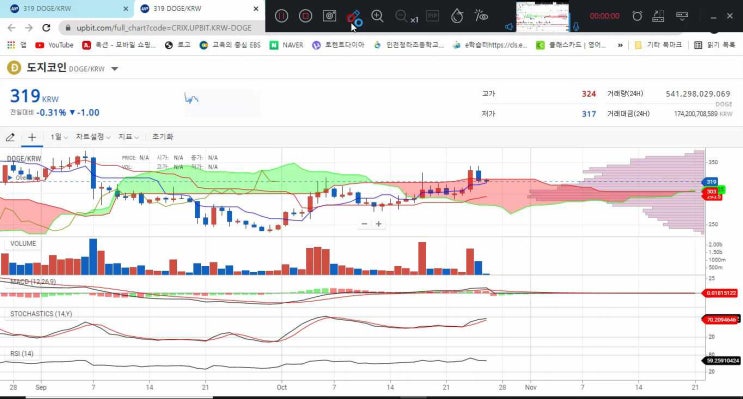The width and height of the screenshot is (743, 399).
Task: Click the droplet effect icon in recorder
Action: point(457,16)
